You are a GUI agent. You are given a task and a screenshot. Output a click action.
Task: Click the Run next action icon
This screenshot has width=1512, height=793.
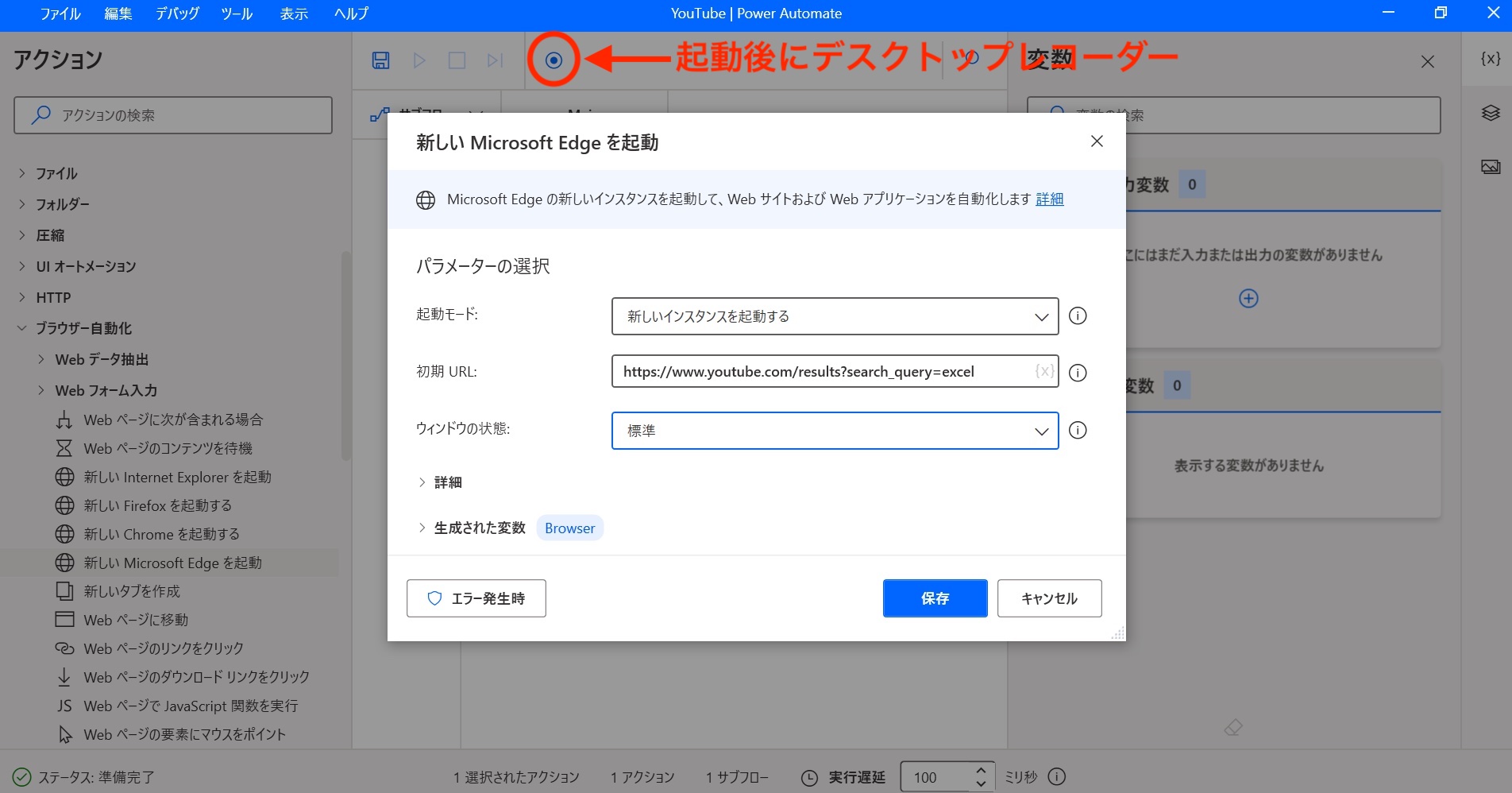pos(495,60)
